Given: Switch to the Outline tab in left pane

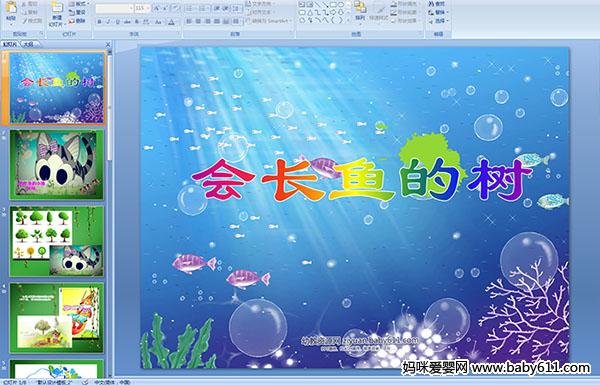Looking at the screenshot, I should [x=29, y=44].
